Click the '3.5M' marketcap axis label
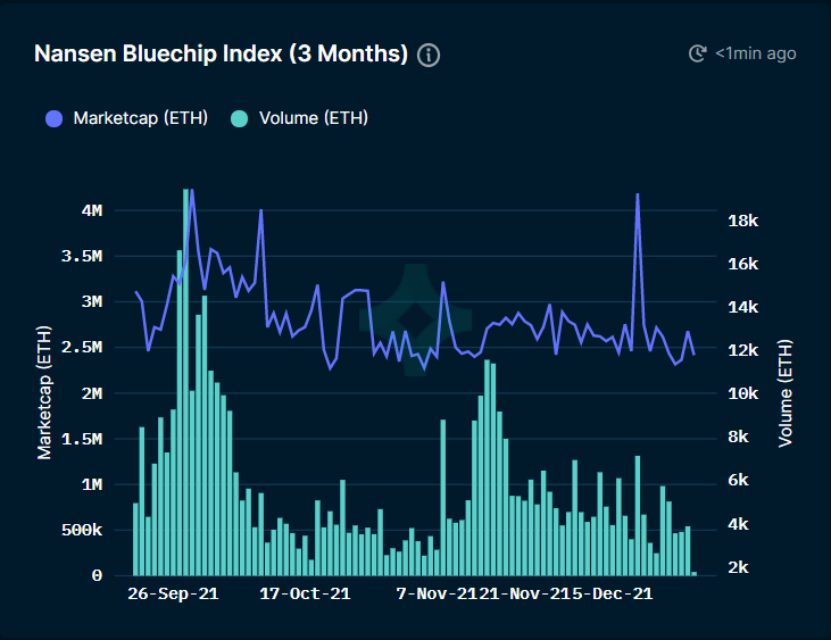 (82, 256)
